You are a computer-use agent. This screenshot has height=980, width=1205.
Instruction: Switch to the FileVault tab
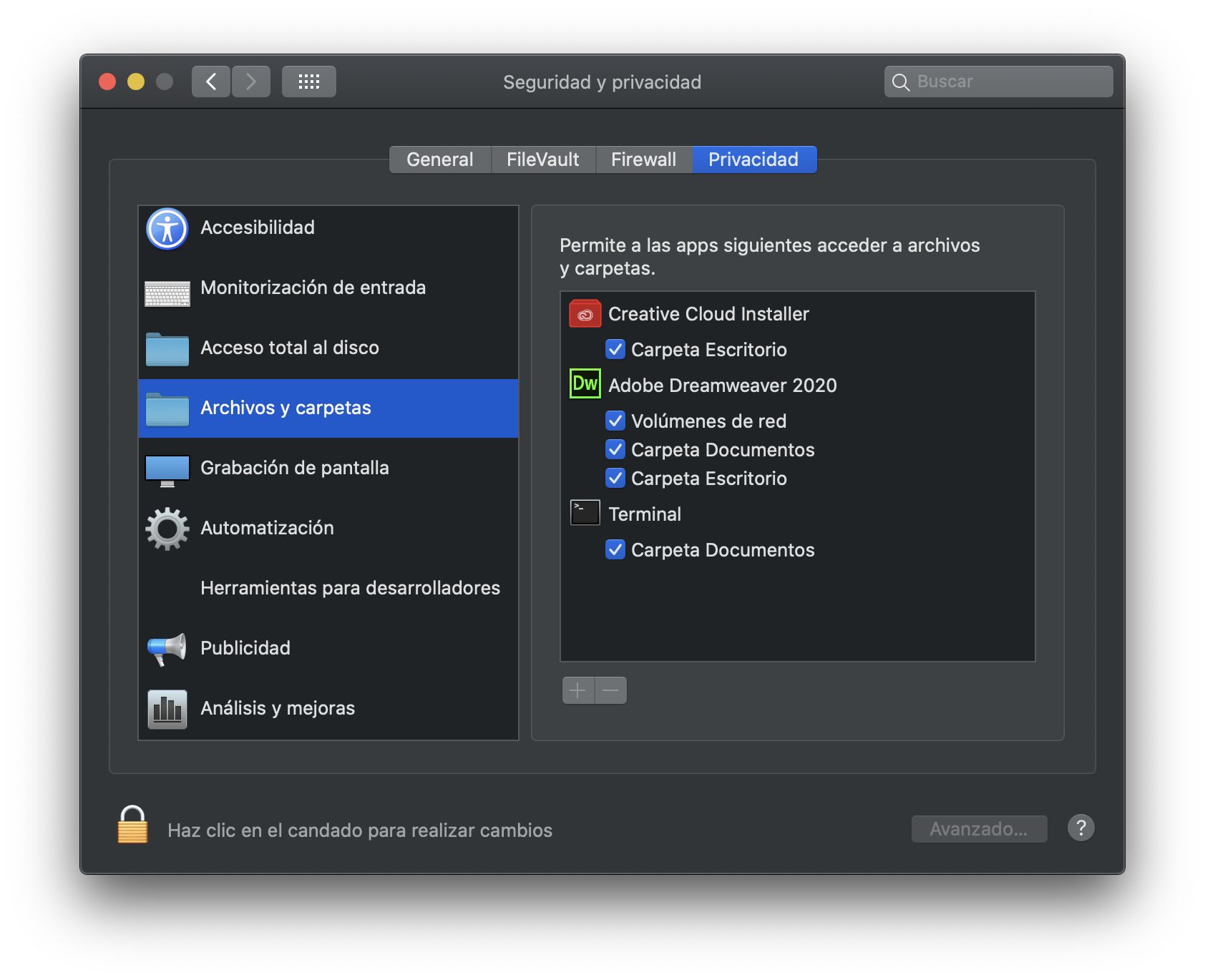pyautogui.click(x=542, y=159)
